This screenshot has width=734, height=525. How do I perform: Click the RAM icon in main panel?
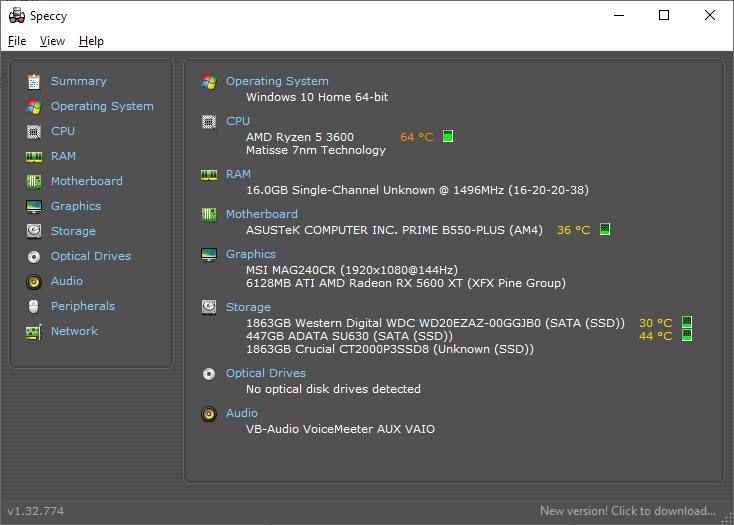click(x=209, y=175)
